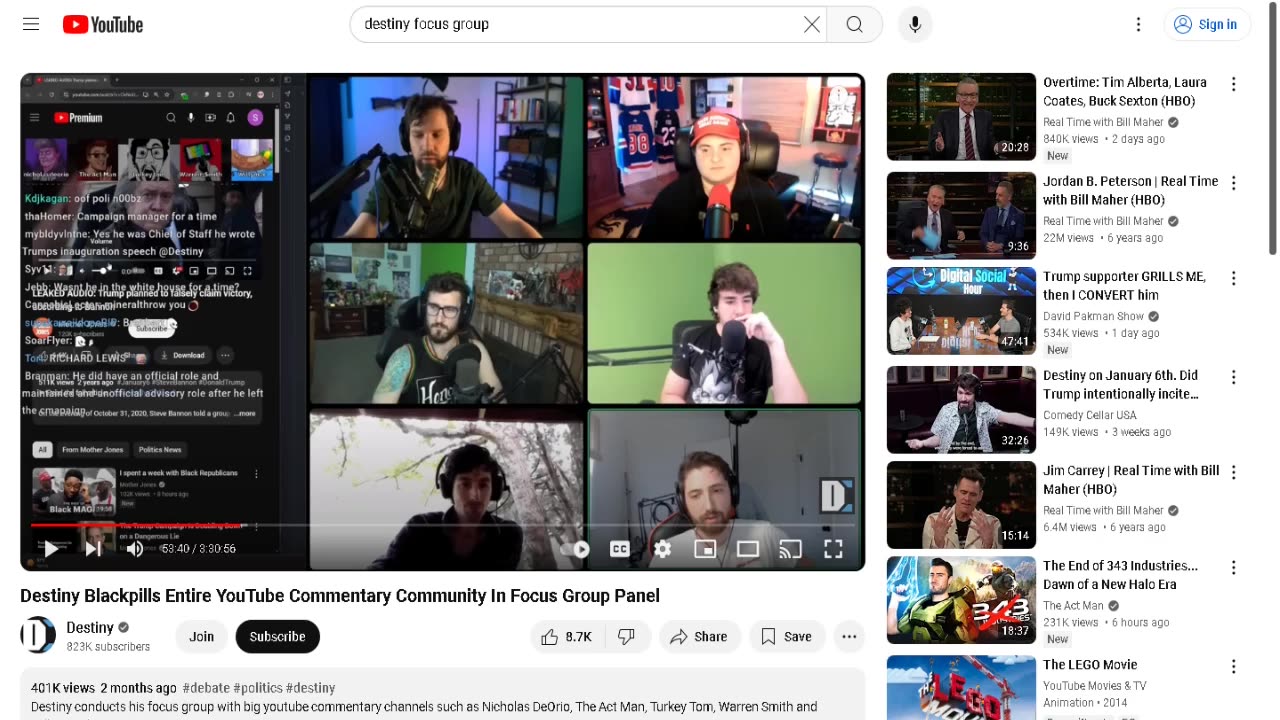Open Trump supporter GRILLS ME thumbnail
This screenshot has height=720, width=1280.
click(961, 311)
